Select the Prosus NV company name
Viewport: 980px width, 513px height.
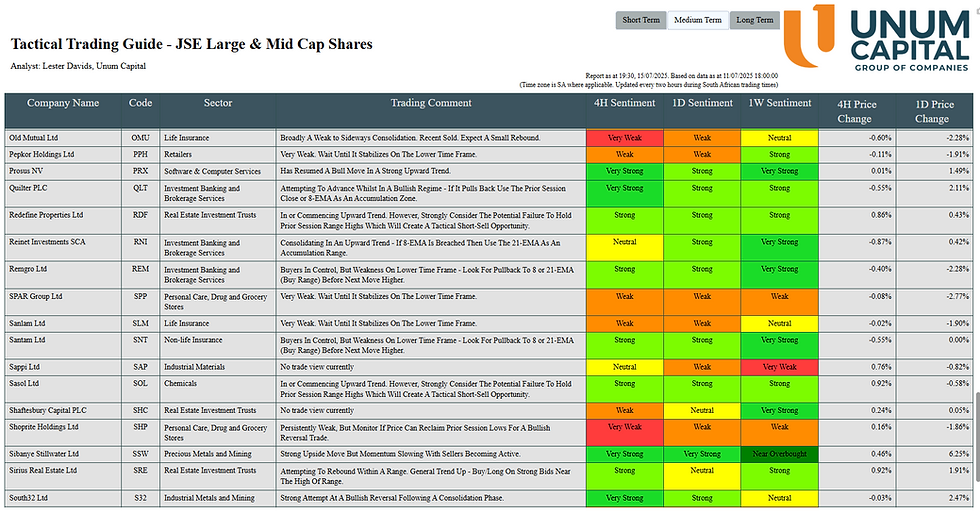[26, 171]
